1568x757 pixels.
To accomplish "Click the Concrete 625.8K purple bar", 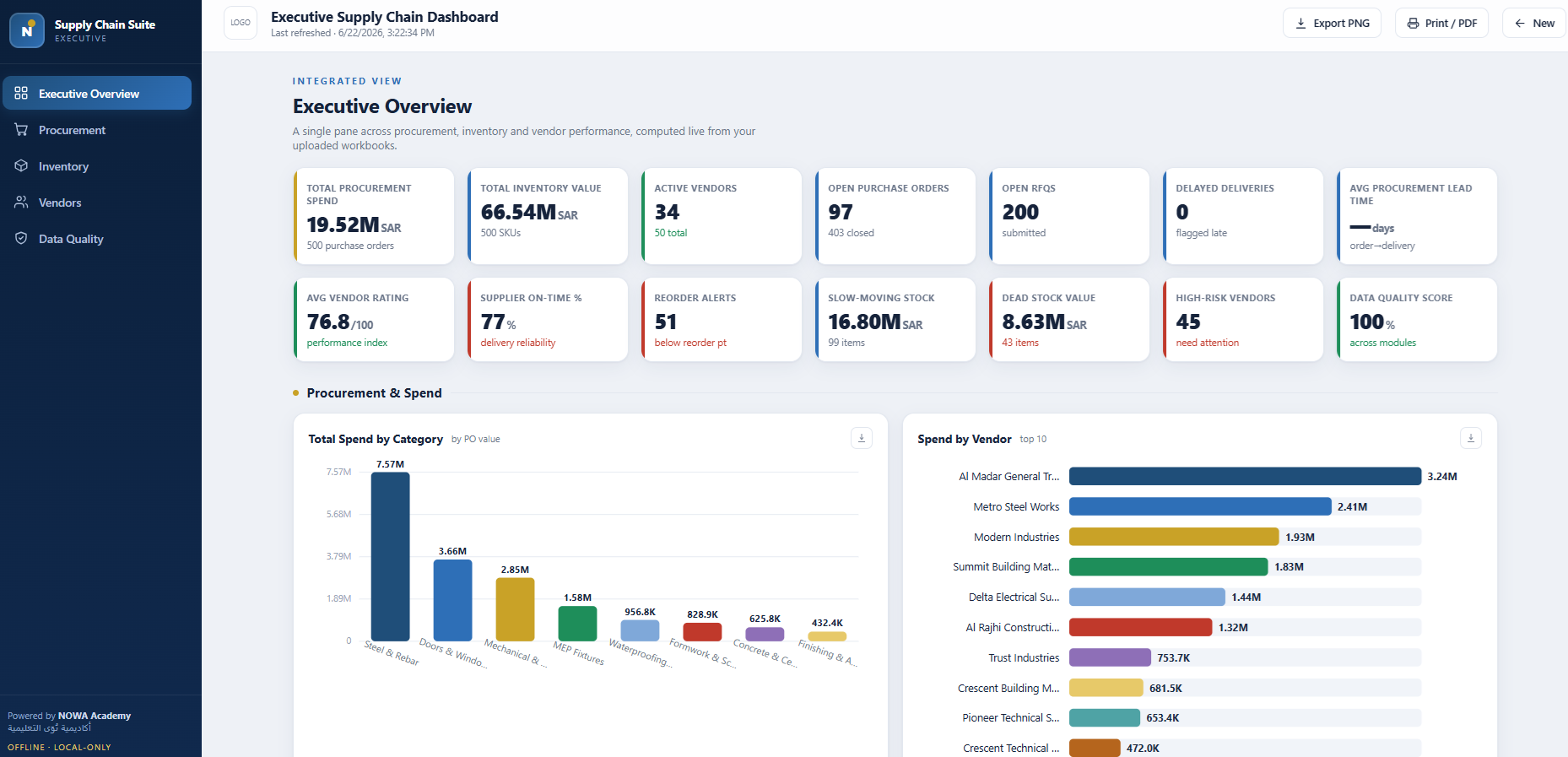I will pyautogui.click(x=765, y=635).
